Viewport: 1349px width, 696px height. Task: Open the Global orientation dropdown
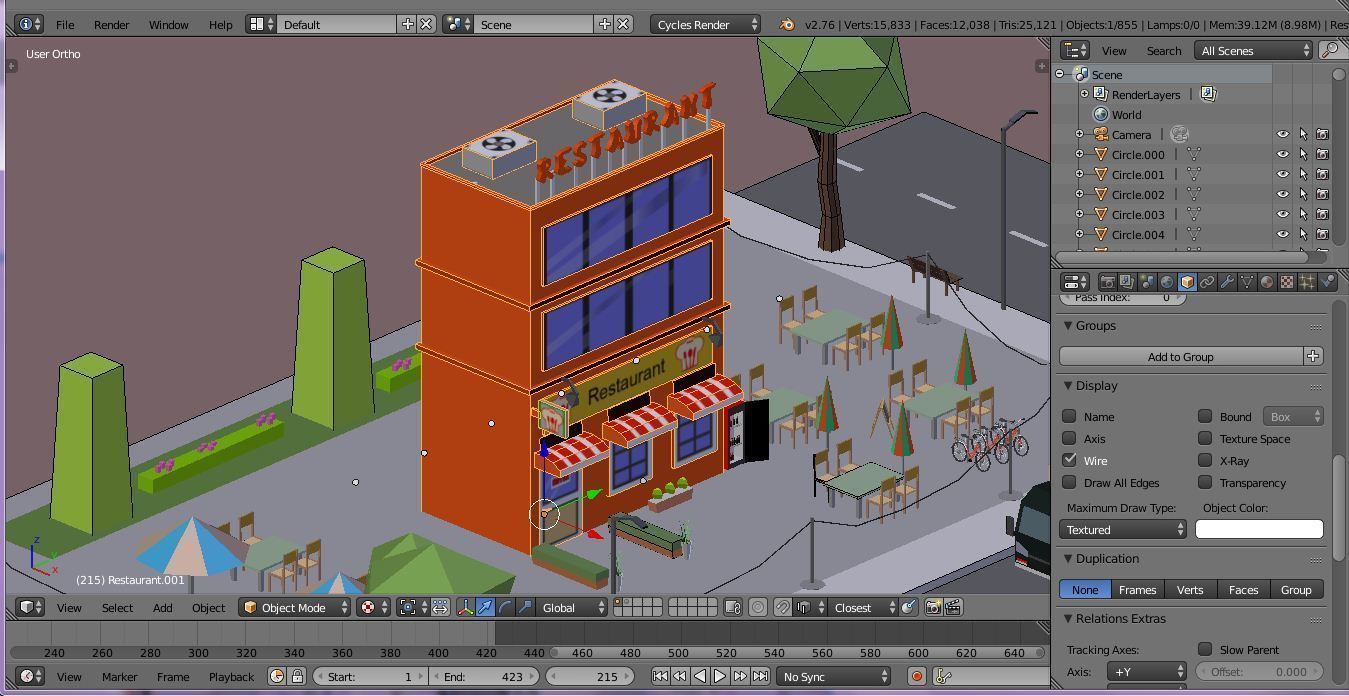pos(572,607)
